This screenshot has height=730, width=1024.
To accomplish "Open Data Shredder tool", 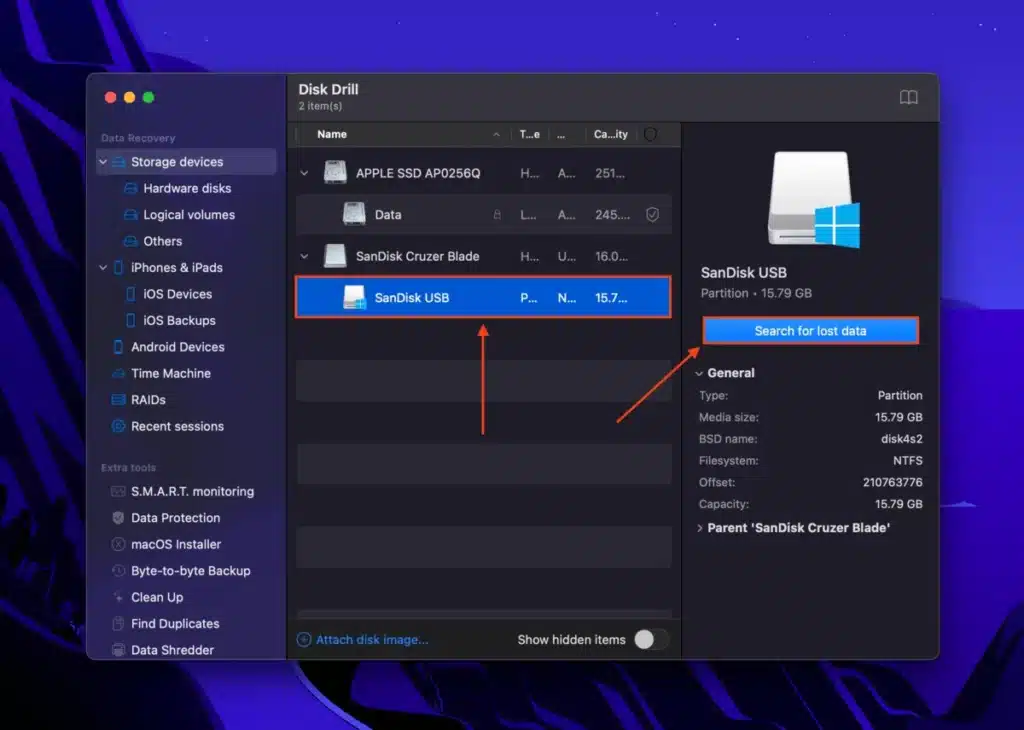I will [172, 650].
